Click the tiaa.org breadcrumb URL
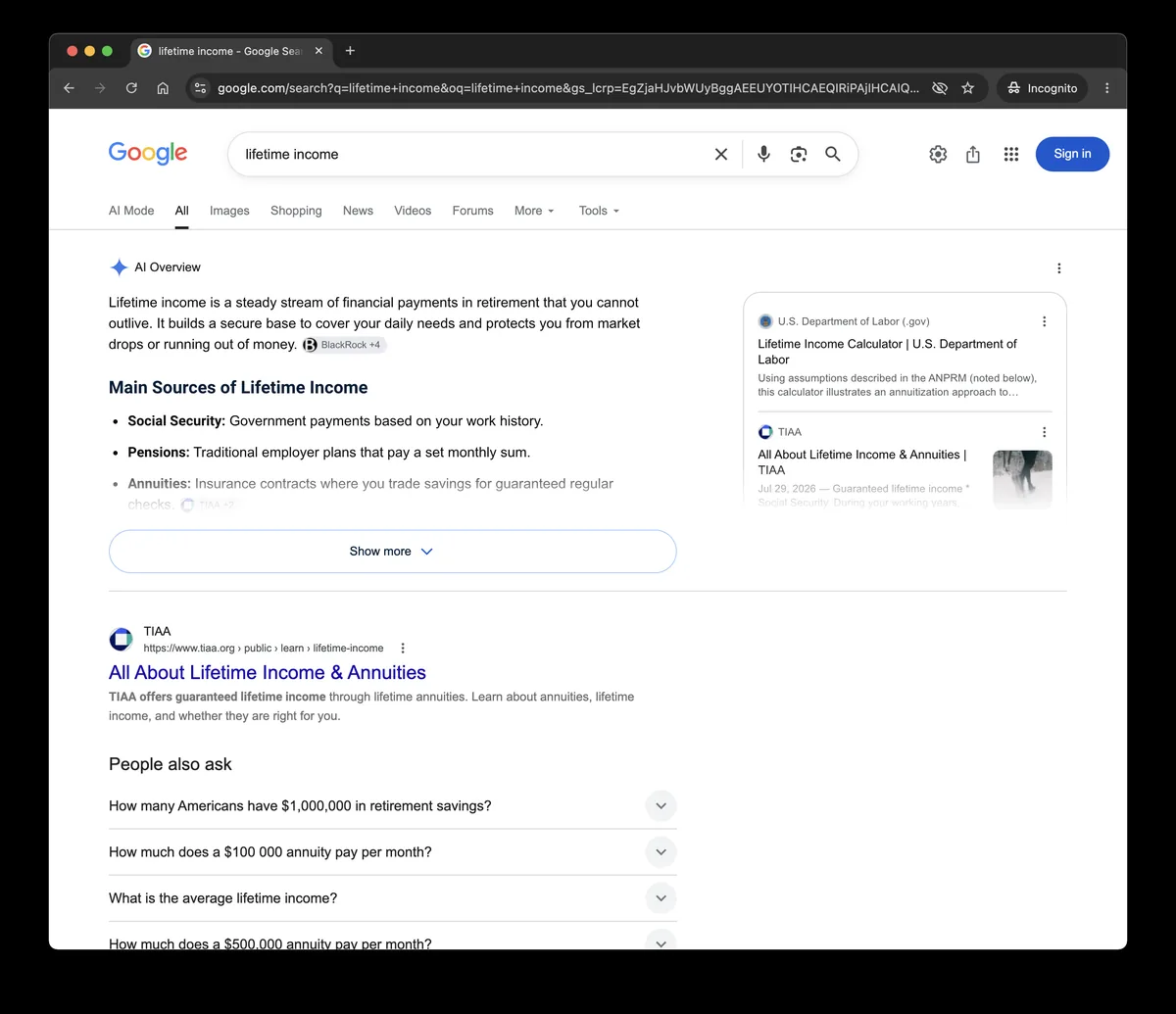Viewport: 1176px width, 1014px height. coord(264,648)
